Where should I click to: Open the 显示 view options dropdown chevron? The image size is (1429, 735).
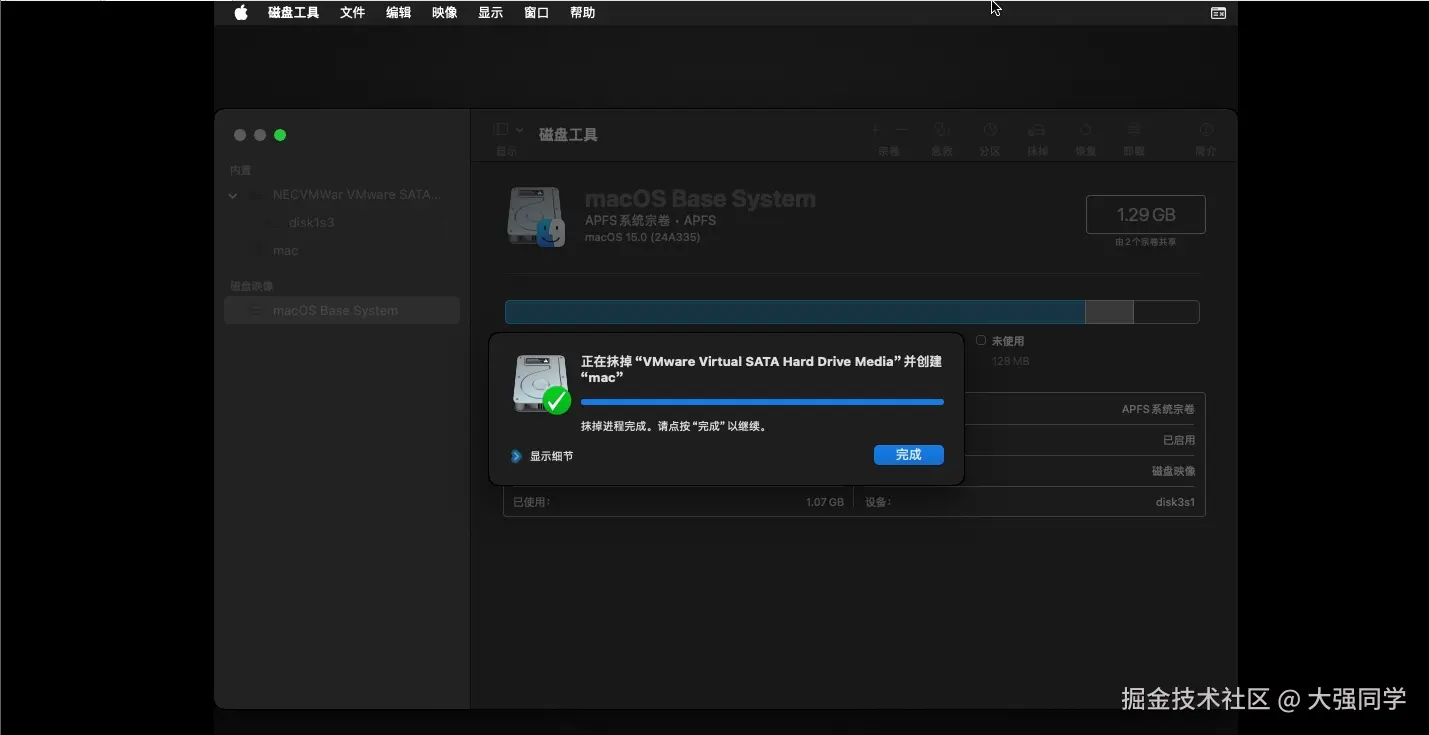(519, 130)
